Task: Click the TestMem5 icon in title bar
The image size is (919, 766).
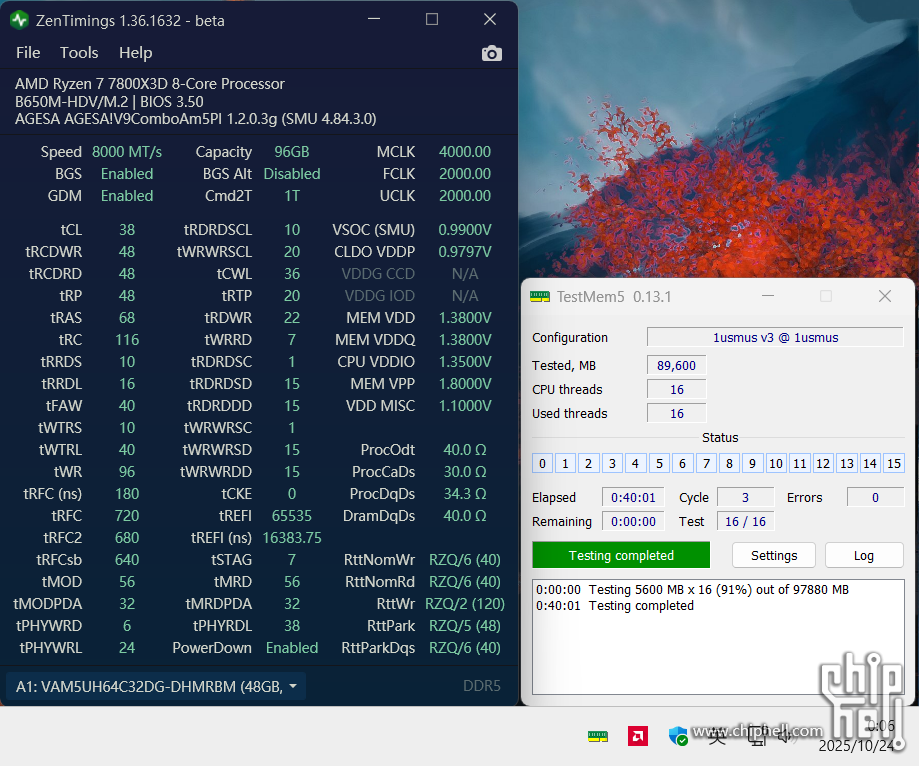Action: (540, 297)
